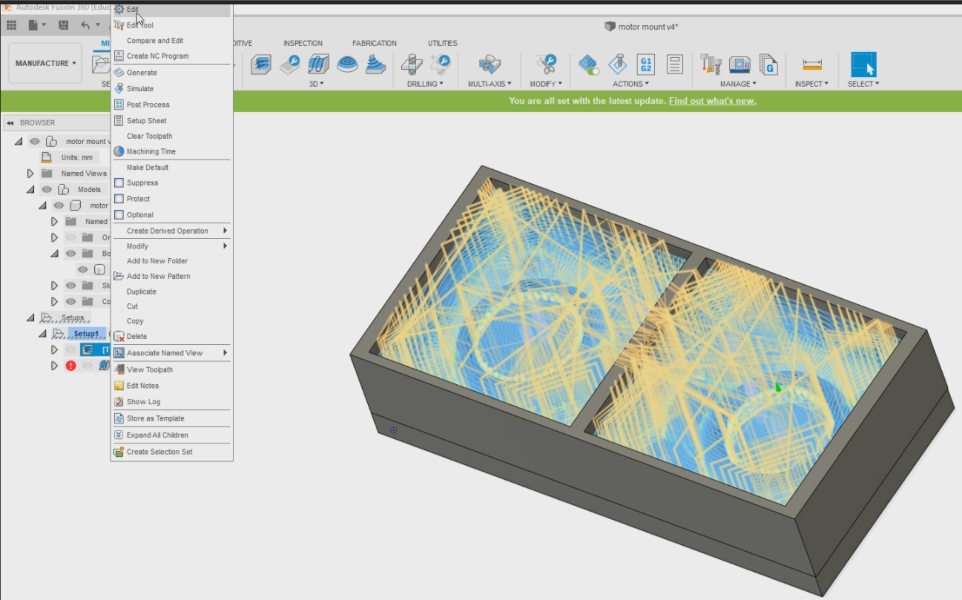This screenshot has height=600, width=962.
Task: Select the 3D Parallel toolpath icon
Action: tap(318, 64)
